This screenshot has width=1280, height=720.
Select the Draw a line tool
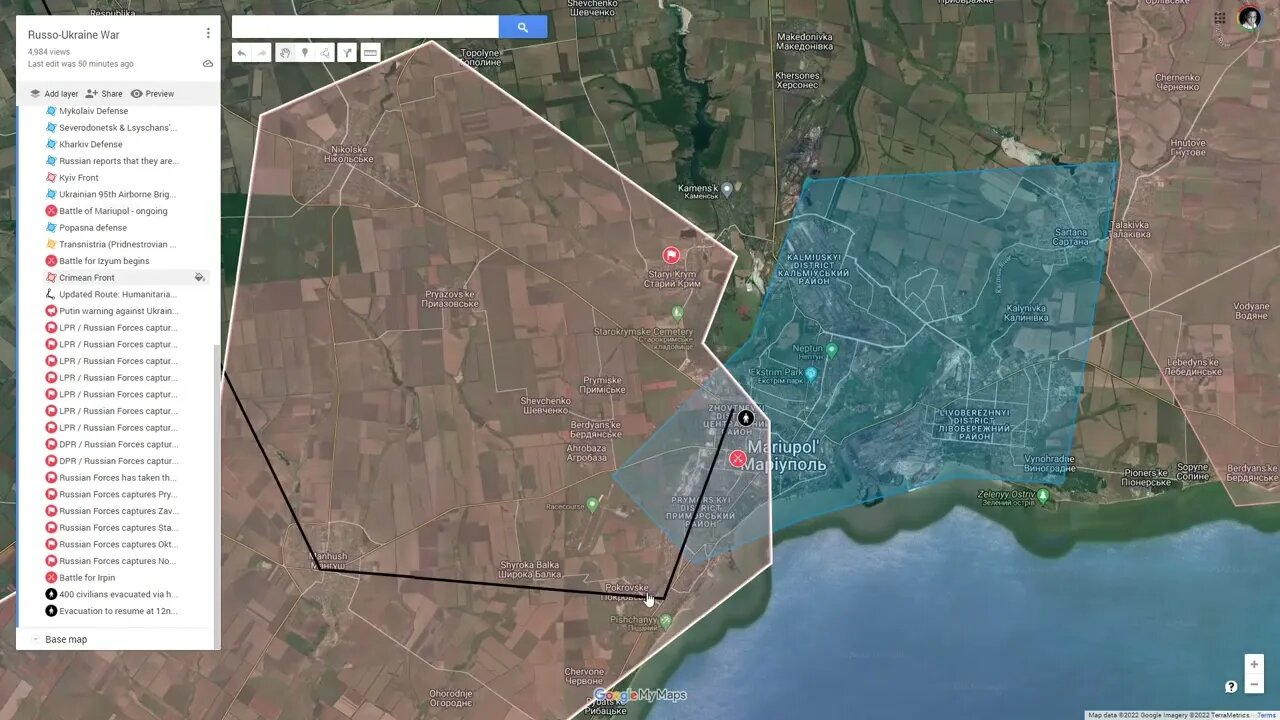(x=324, y=53)
